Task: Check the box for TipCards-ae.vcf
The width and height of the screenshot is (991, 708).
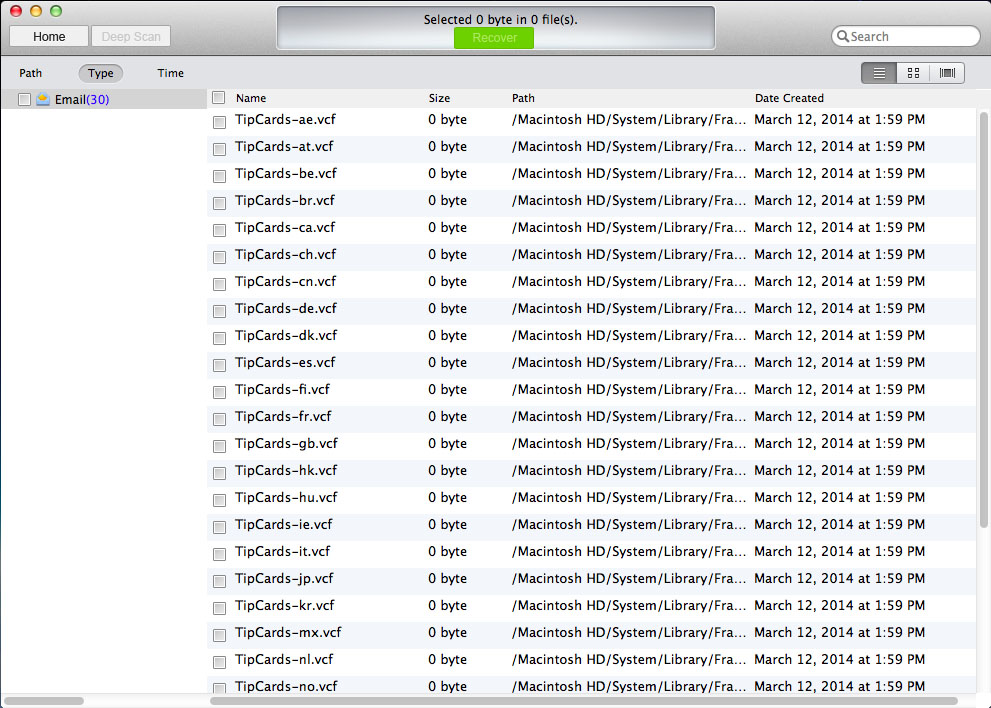Action: pos(219,122)
